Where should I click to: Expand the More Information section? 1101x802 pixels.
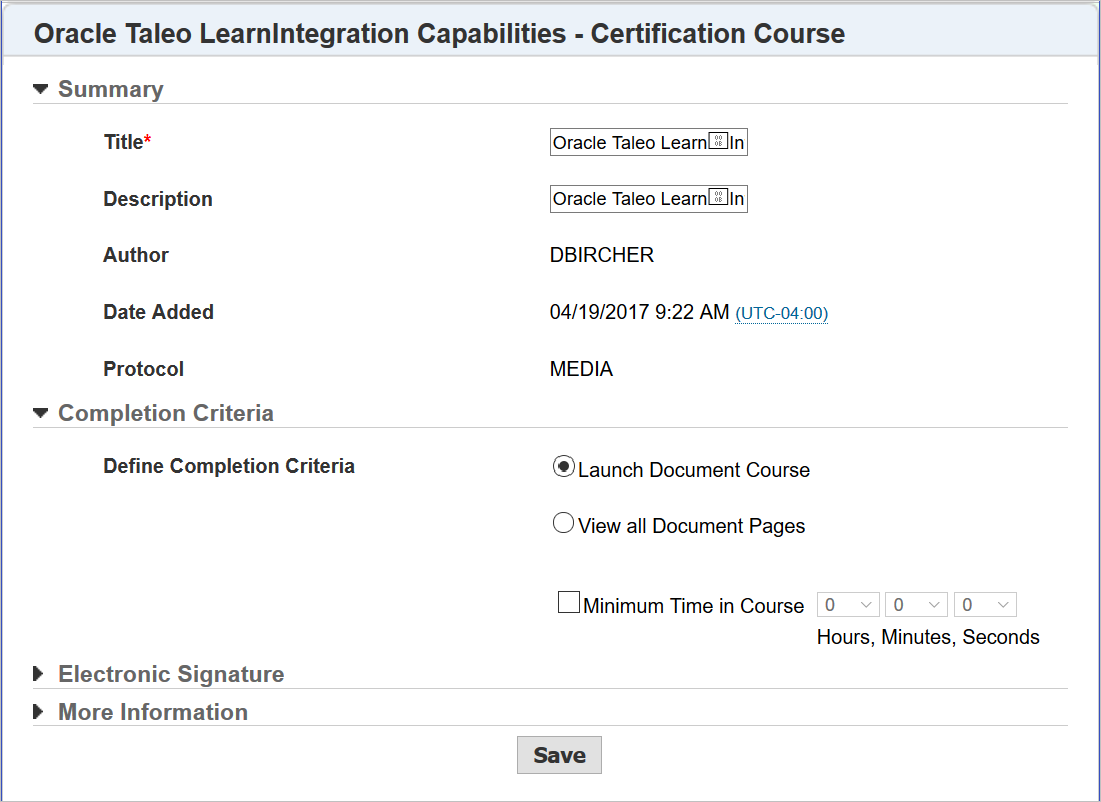click(39, 712)
